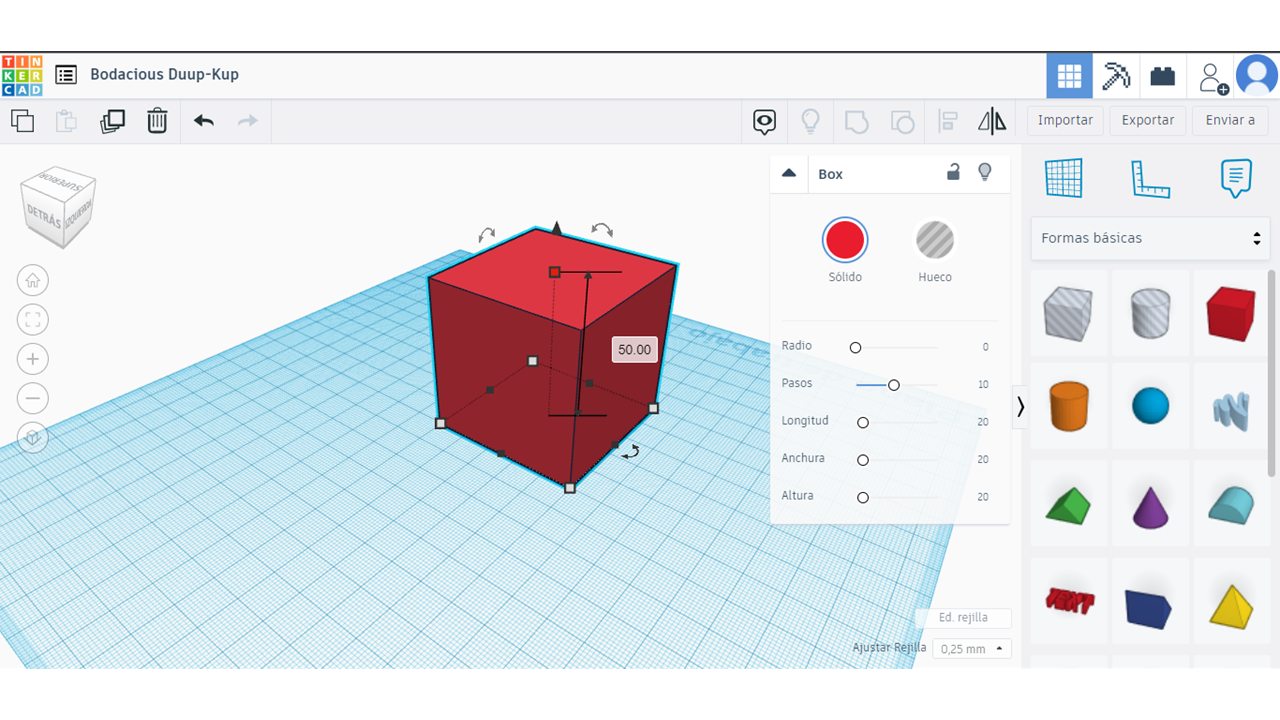Image resolution: width=1280 pixels, height=720 pixels.
Task: Click the Paste icon in toolbar
Action: pyautogui.click(x=66, y=121)
